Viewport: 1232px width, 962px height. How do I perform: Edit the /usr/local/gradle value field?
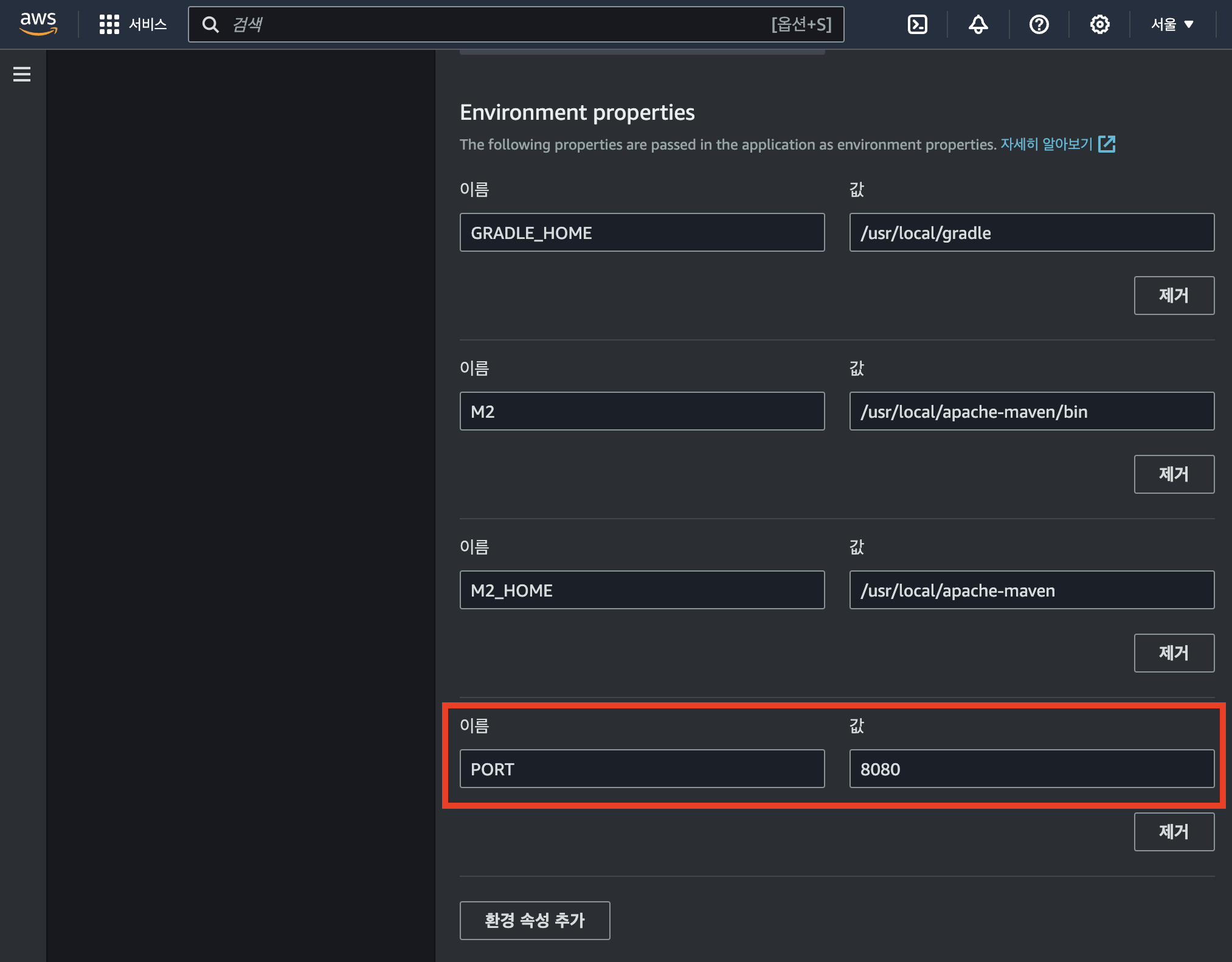point(1032,232)
